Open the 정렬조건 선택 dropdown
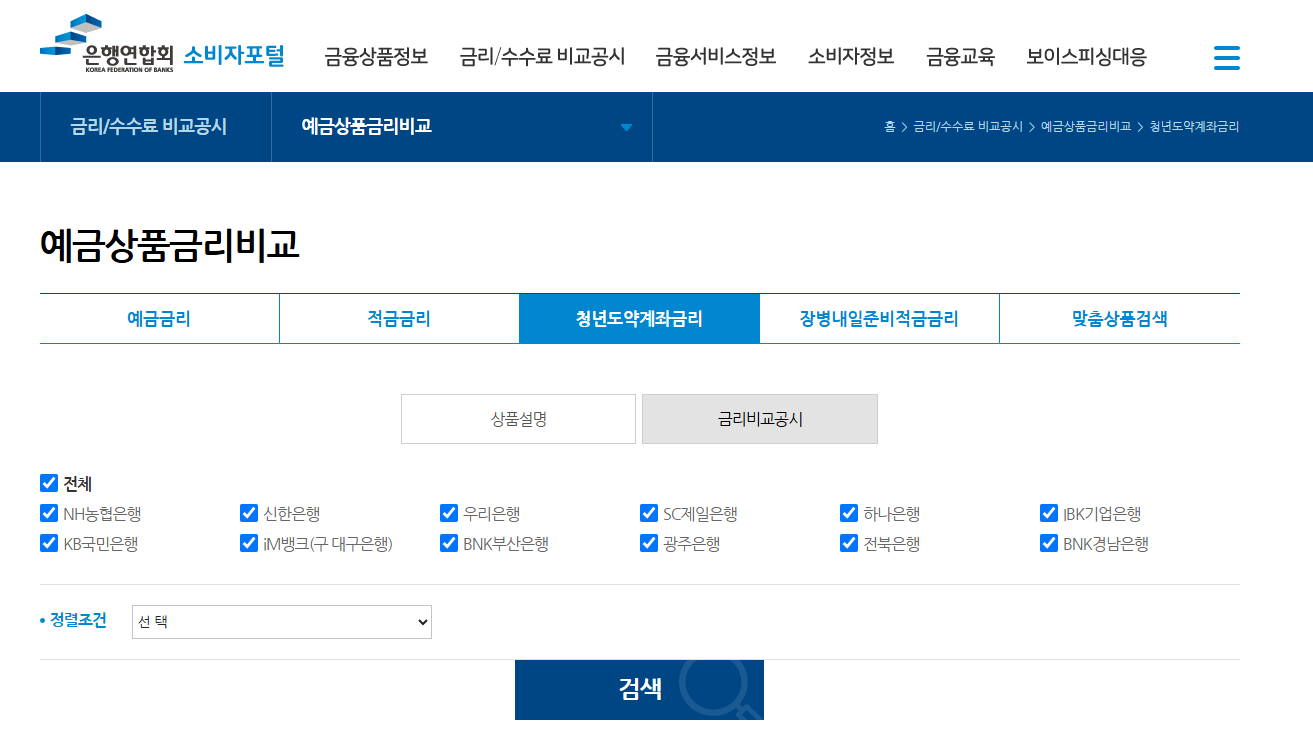 tap(282, 622)
